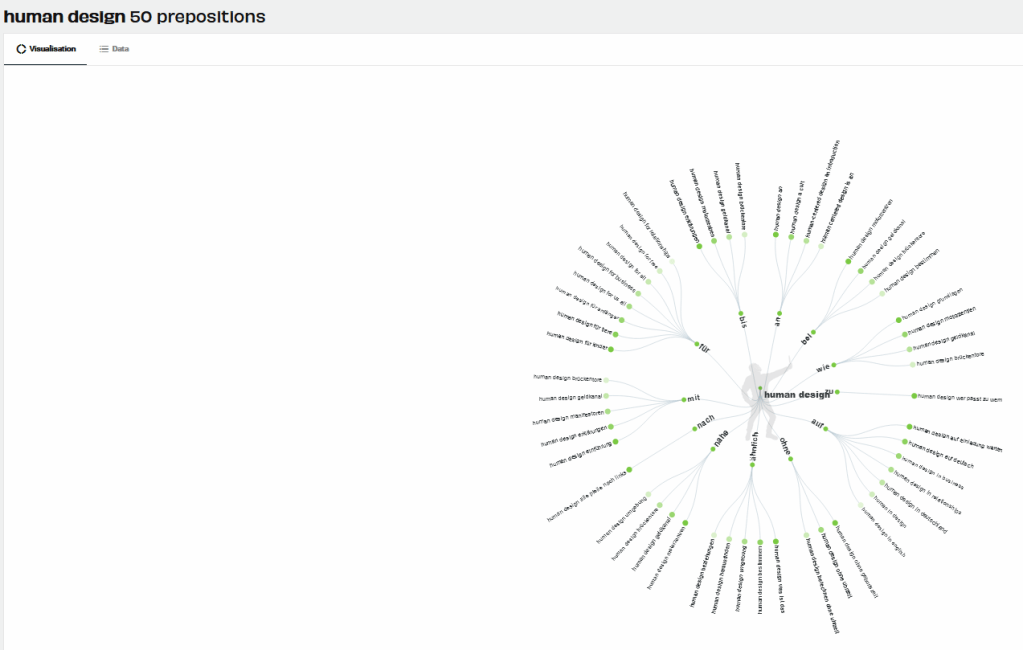Select the 'bis' branch node
The image size is (1023, 650).
click(740, 313)
